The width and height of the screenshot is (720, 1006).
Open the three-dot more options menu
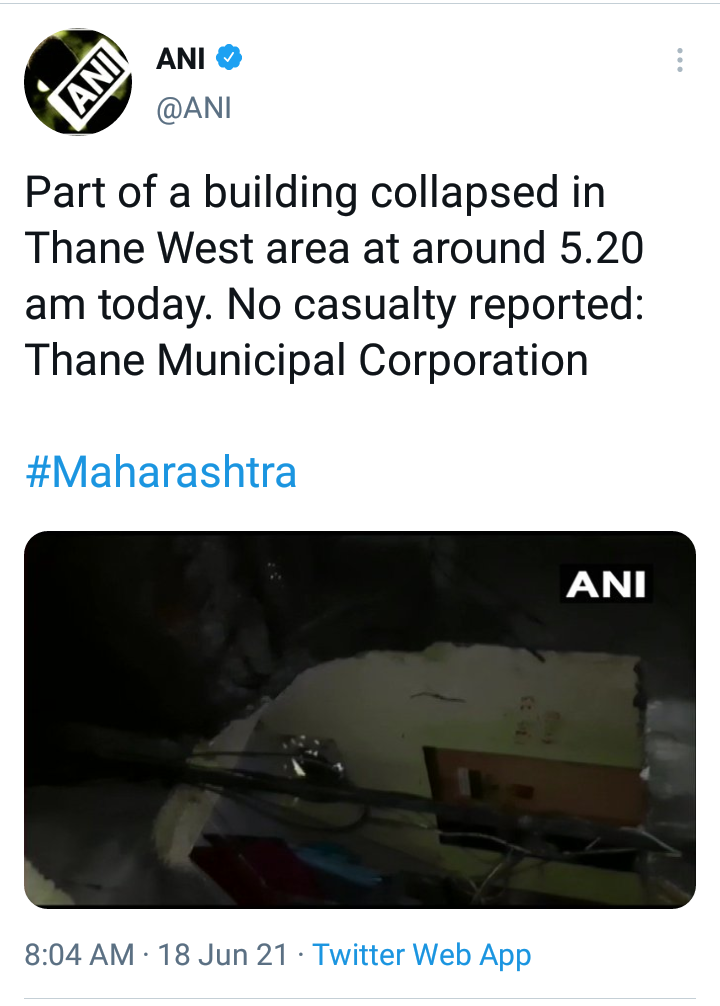(679, 60)
